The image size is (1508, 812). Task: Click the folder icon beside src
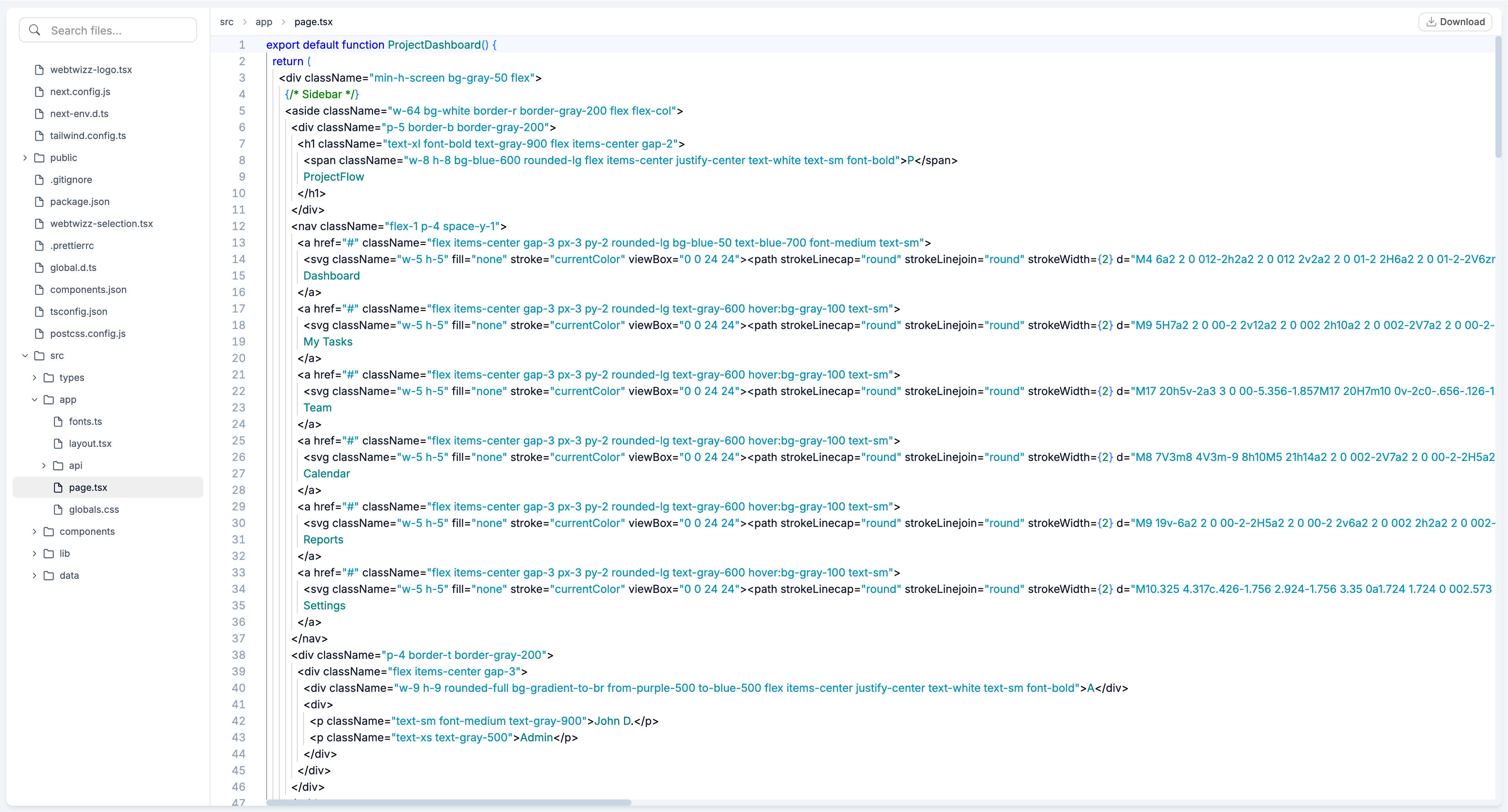tap(40, 355)
